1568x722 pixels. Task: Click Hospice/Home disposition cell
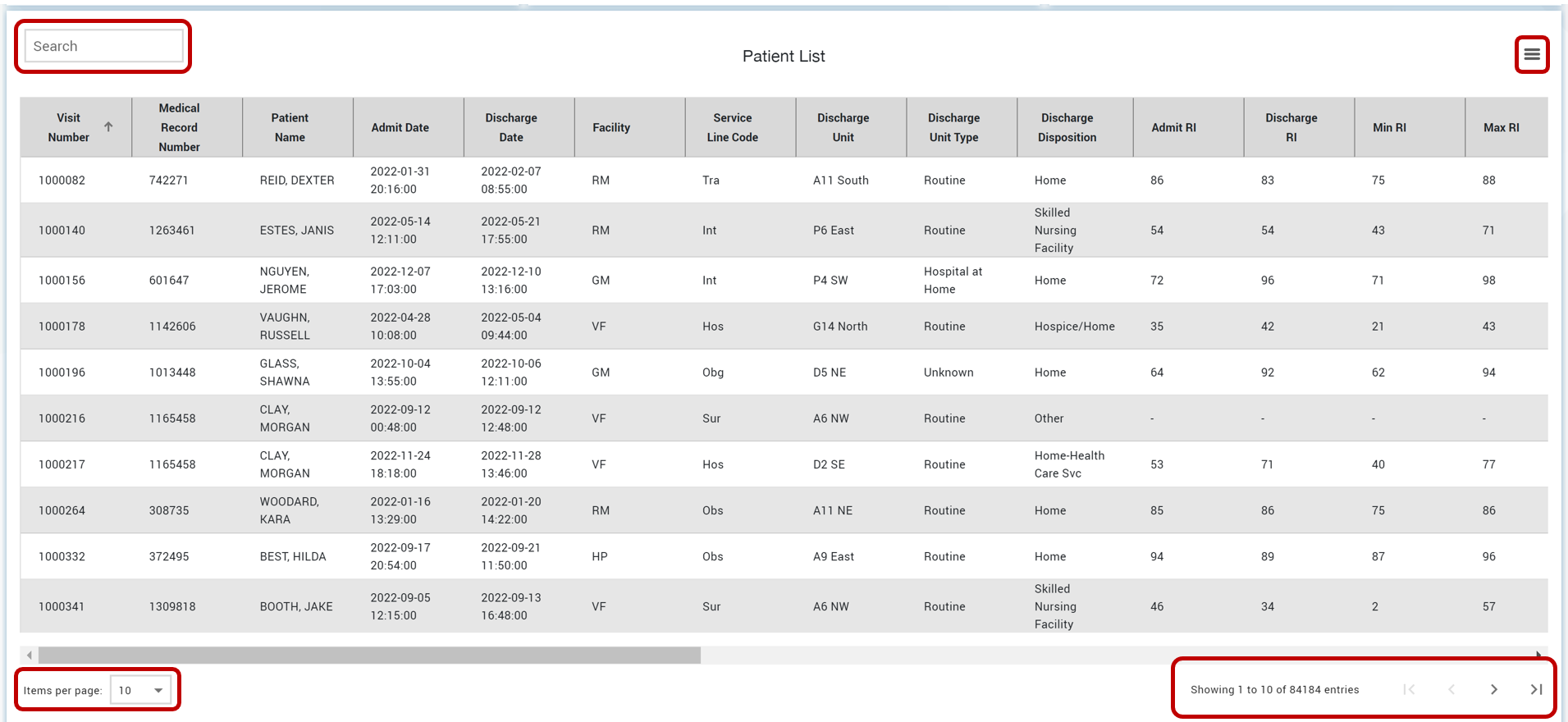[x=1075, y=327]
